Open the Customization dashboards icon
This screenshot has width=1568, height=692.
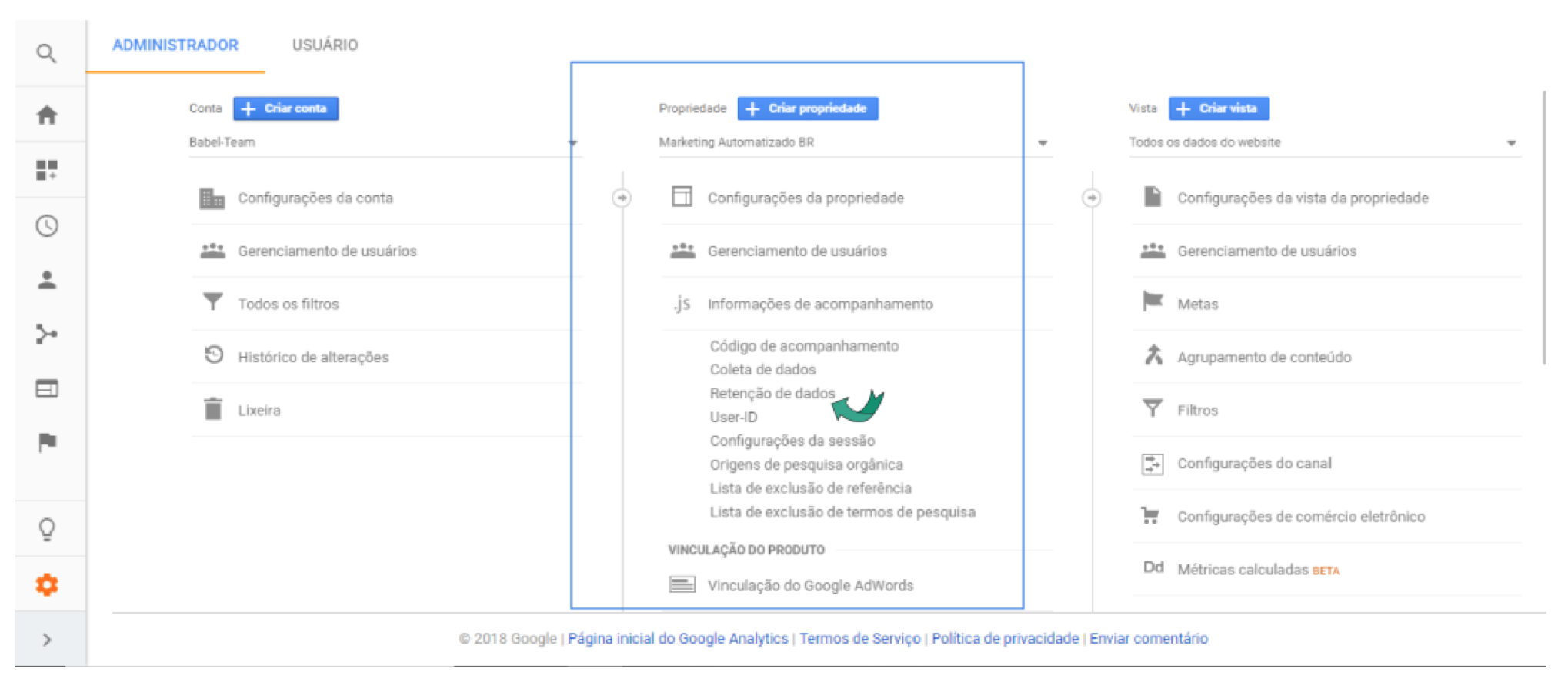coord(47,170)
